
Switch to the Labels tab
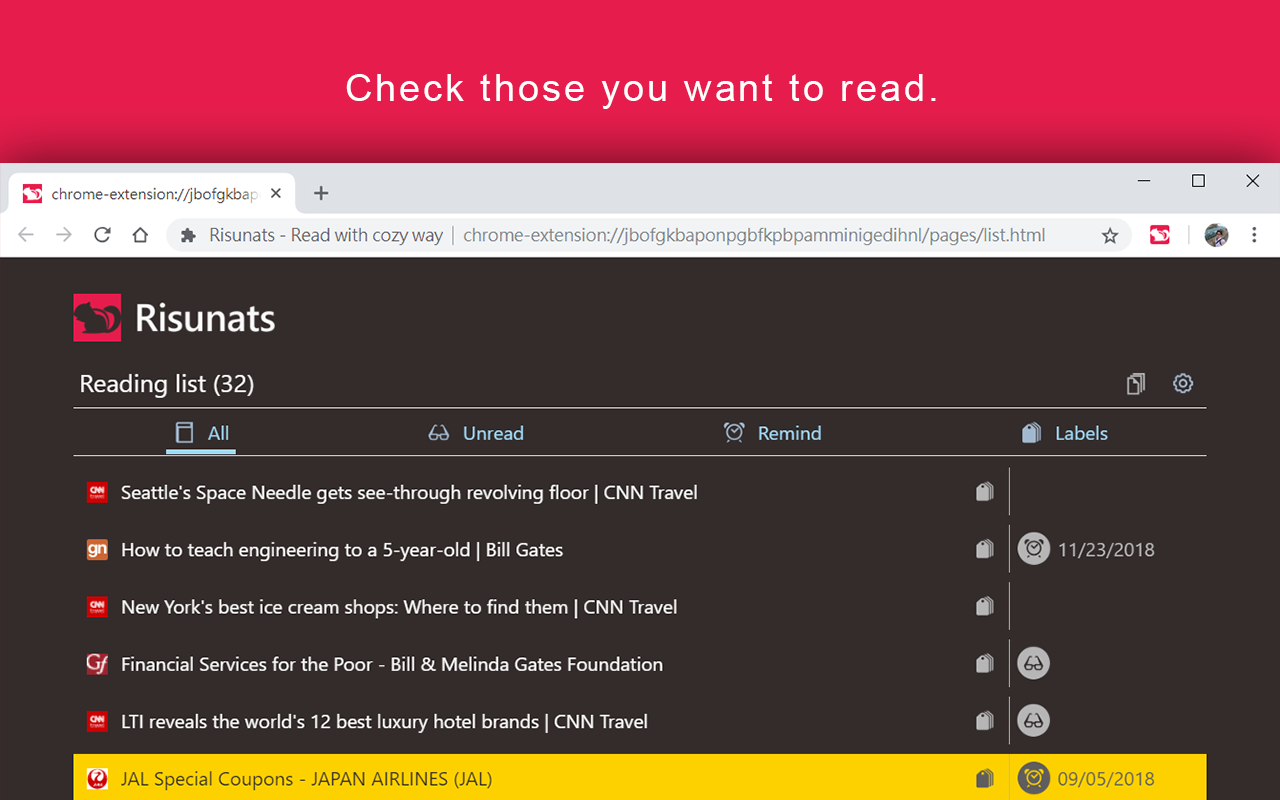pyautogui.click(x=1064, y=433)
